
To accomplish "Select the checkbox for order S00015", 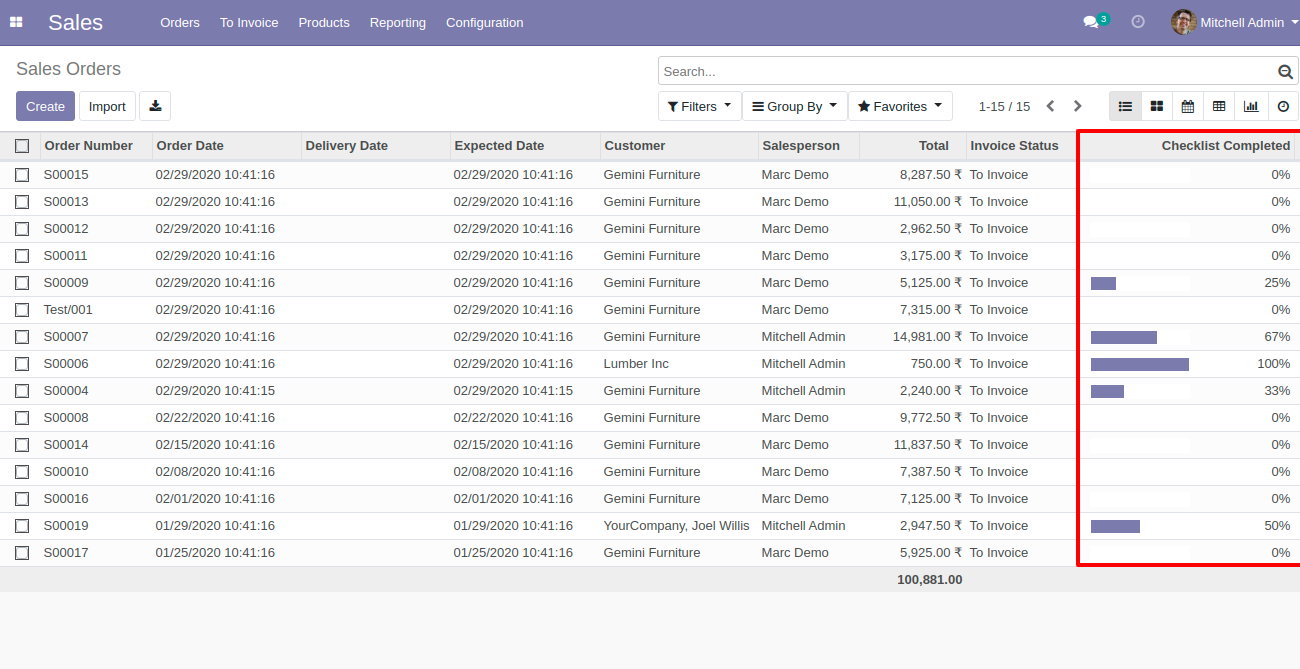I will coord(22,175).
